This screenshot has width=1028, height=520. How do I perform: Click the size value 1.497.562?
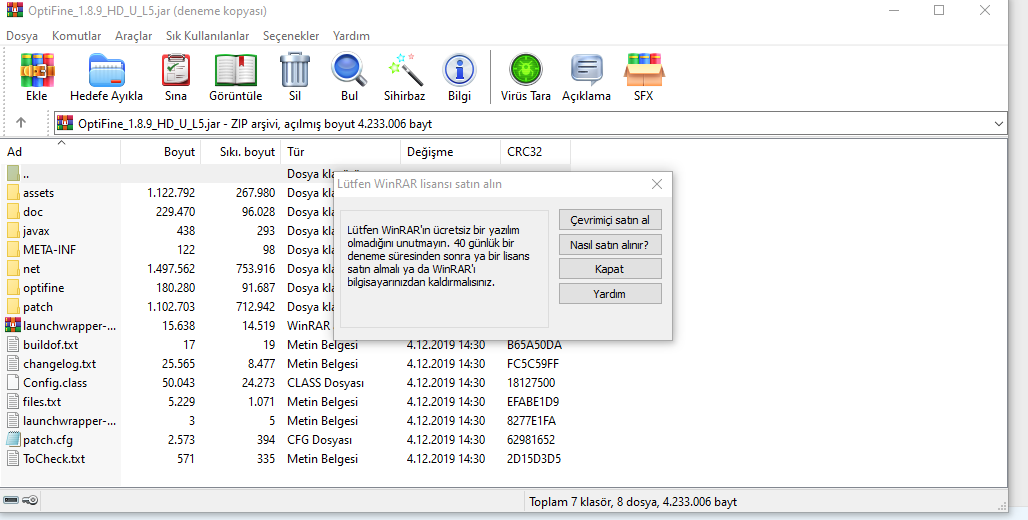171,269
